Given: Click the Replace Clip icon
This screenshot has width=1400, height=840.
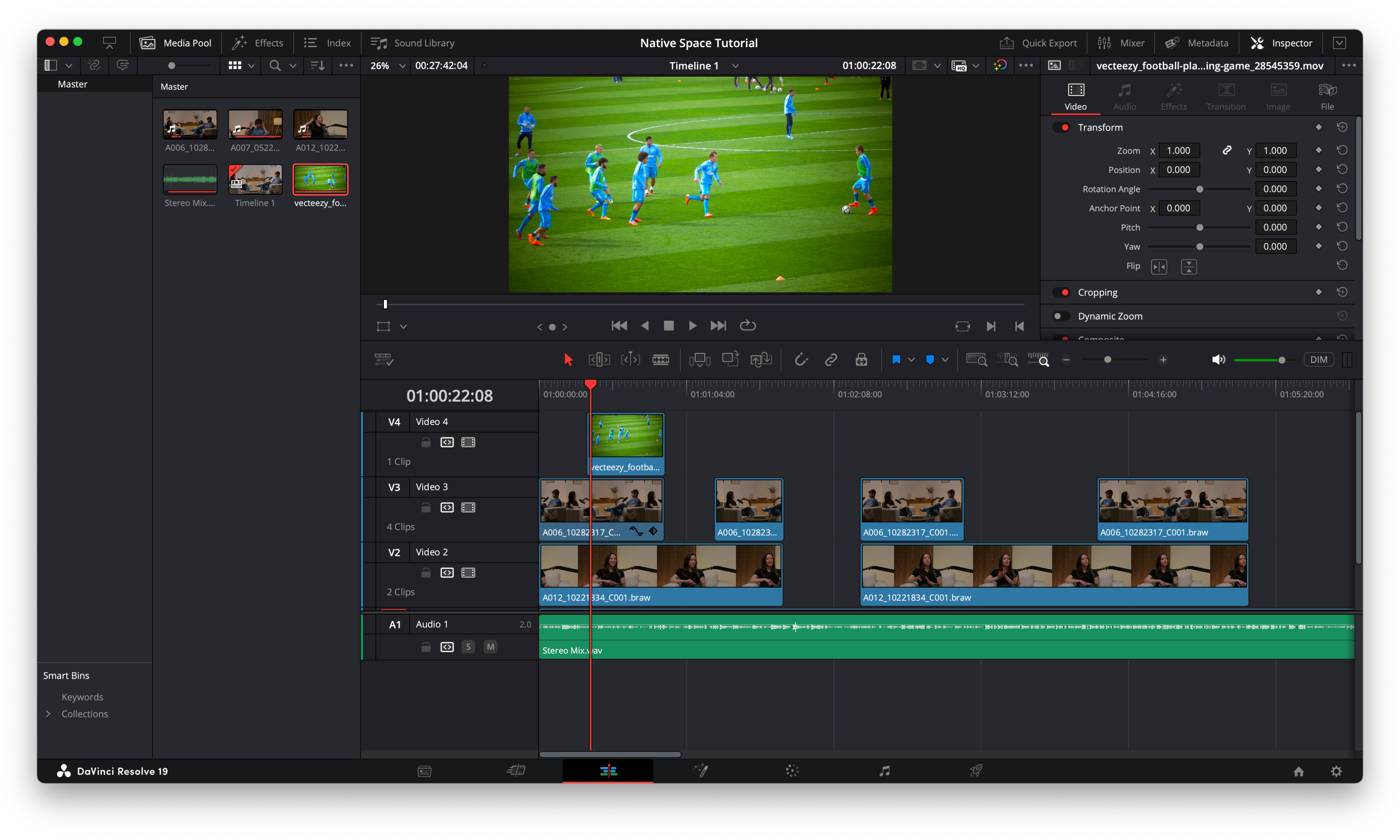Looking at the screenshot, I should (760, 360).
